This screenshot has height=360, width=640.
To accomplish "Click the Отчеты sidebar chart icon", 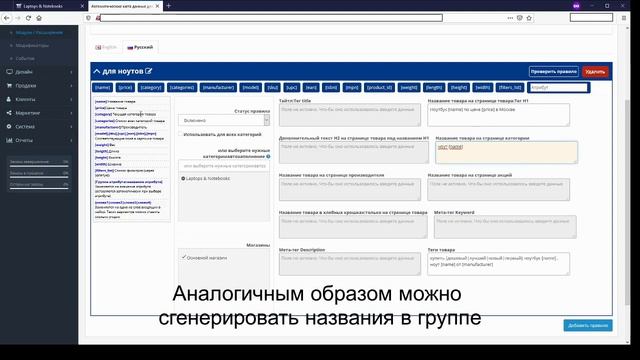I will coord(9,140).
